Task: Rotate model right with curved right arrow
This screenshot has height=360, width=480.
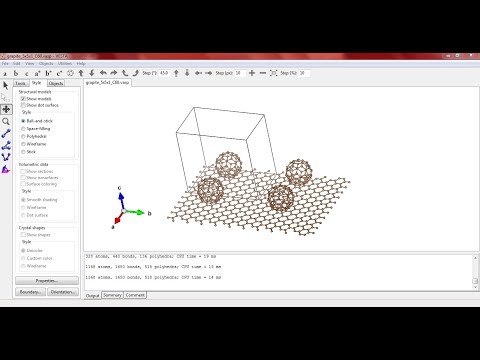Action: click(x=114, y=73)
